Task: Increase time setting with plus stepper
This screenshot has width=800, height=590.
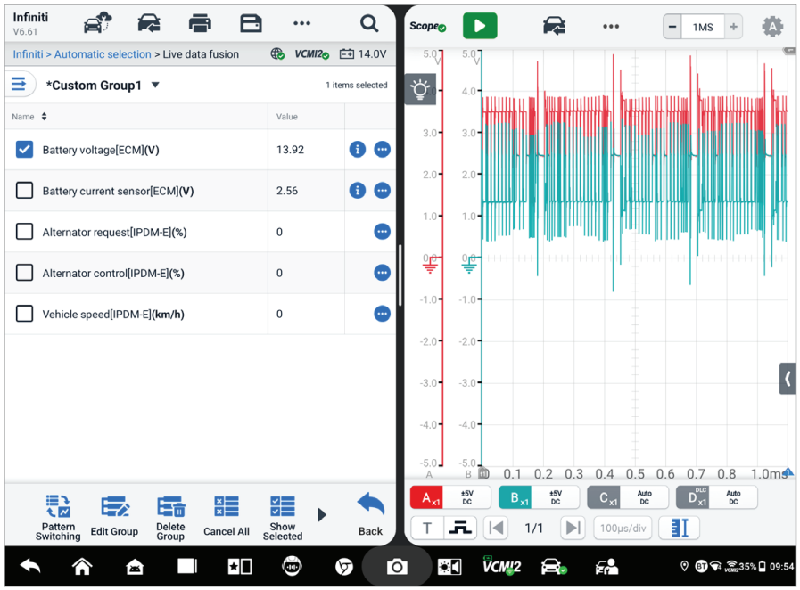Action: [734, 27]
